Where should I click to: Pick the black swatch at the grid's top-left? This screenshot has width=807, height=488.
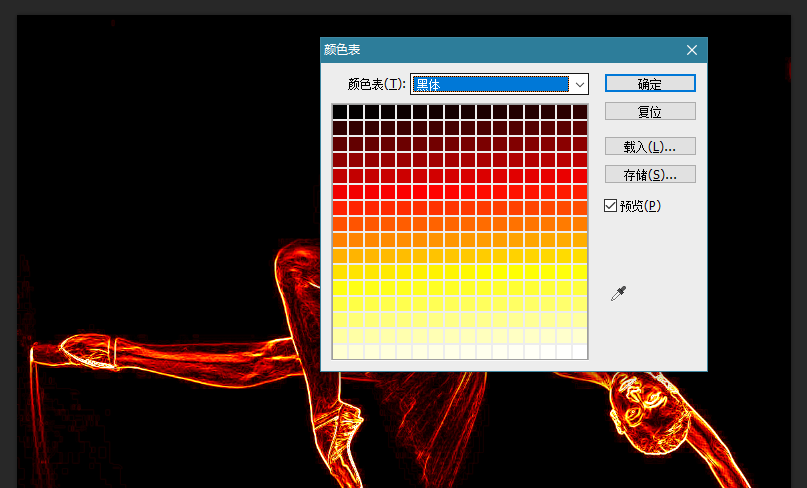click(340, 111)
